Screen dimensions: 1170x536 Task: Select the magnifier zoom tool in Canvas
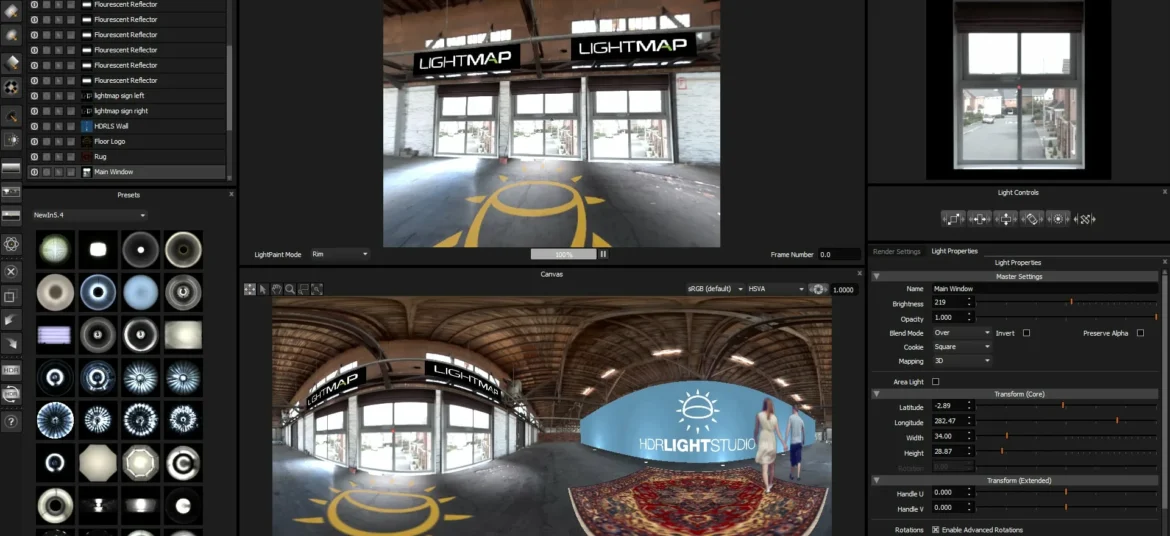click(x=290, y=289)
